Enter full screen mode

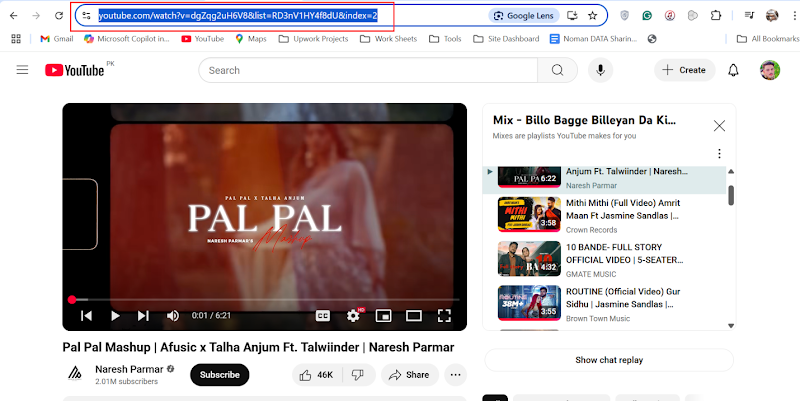click(444, 316)
